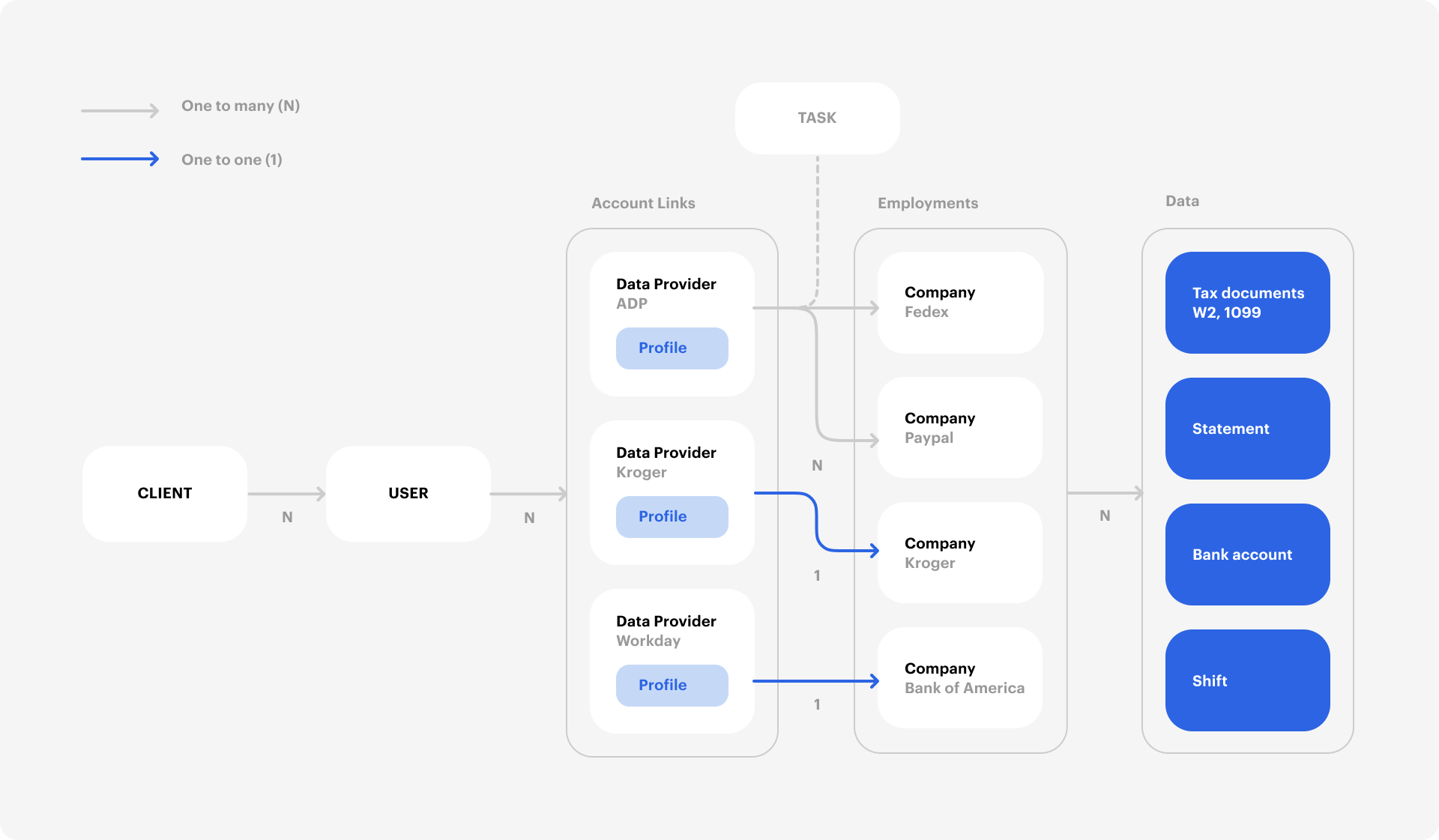Click the Profile button under Workday
The image size is (1439, 840).
click(672, 685)
